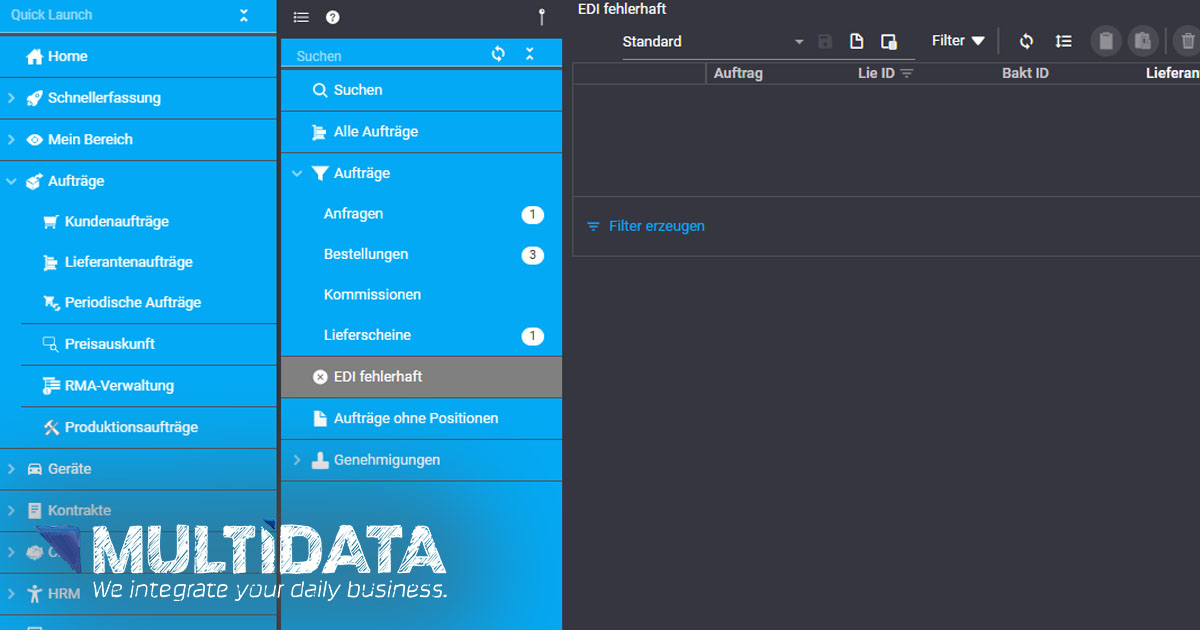
Task: Click the list view icon in top bar
Action: (x=301, y=17)
